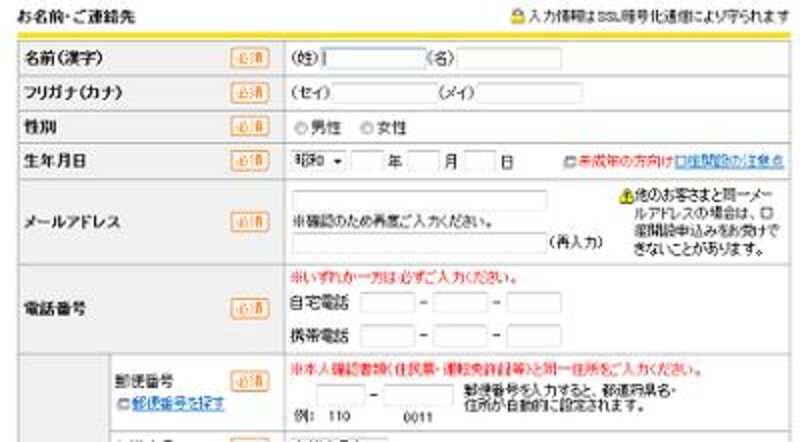Select the 男性 radio button

pos(301,128)
